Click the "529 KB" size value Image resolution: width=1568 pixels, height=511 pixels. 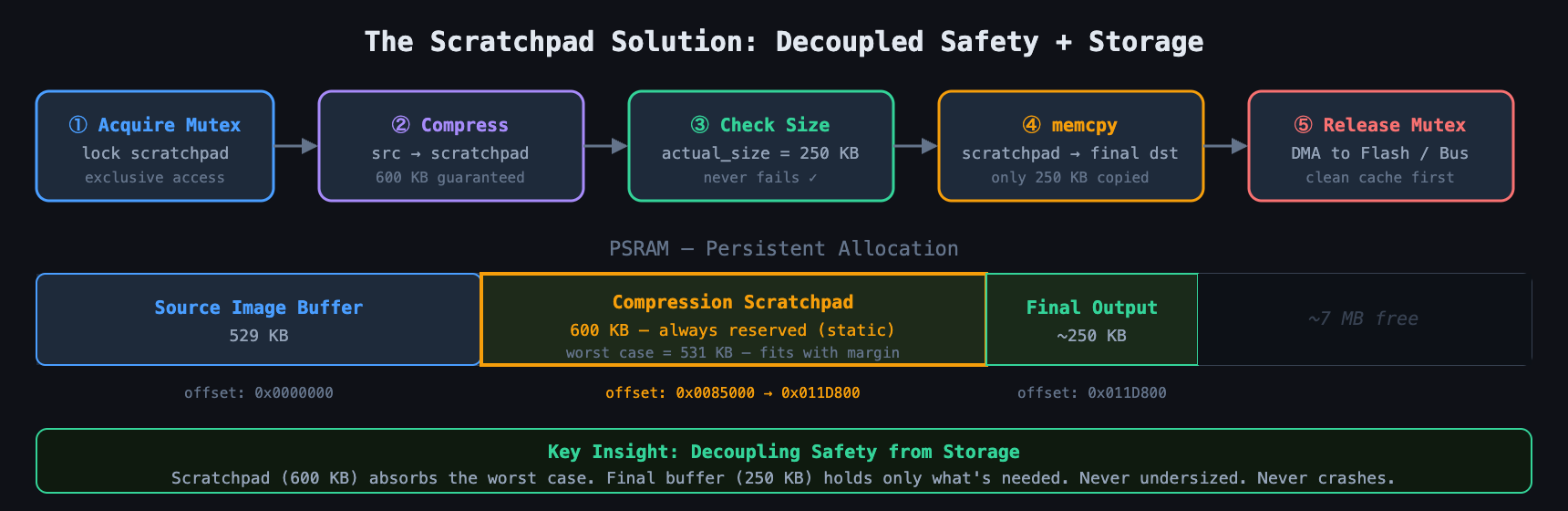point(259,336)
